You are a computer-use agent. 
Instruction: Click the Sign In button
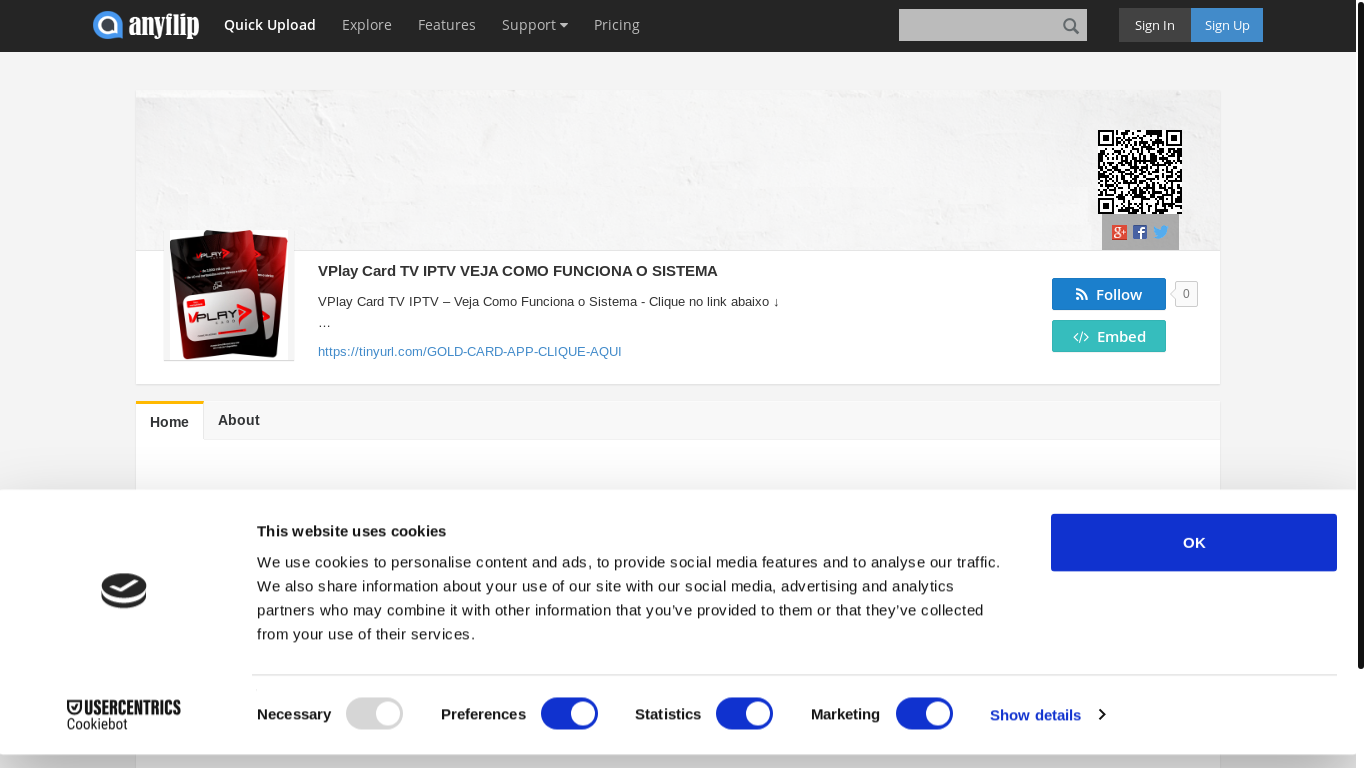click(x=1155, y=25)
